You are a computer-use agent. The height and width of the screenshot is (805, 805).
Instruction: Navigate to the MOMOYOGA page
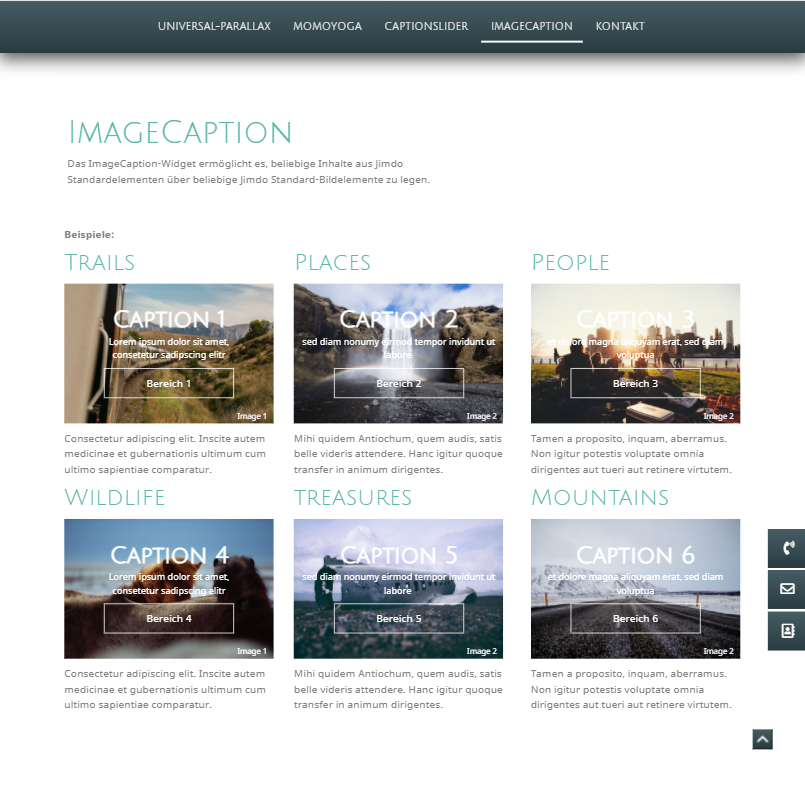click(x=327, y=27)
